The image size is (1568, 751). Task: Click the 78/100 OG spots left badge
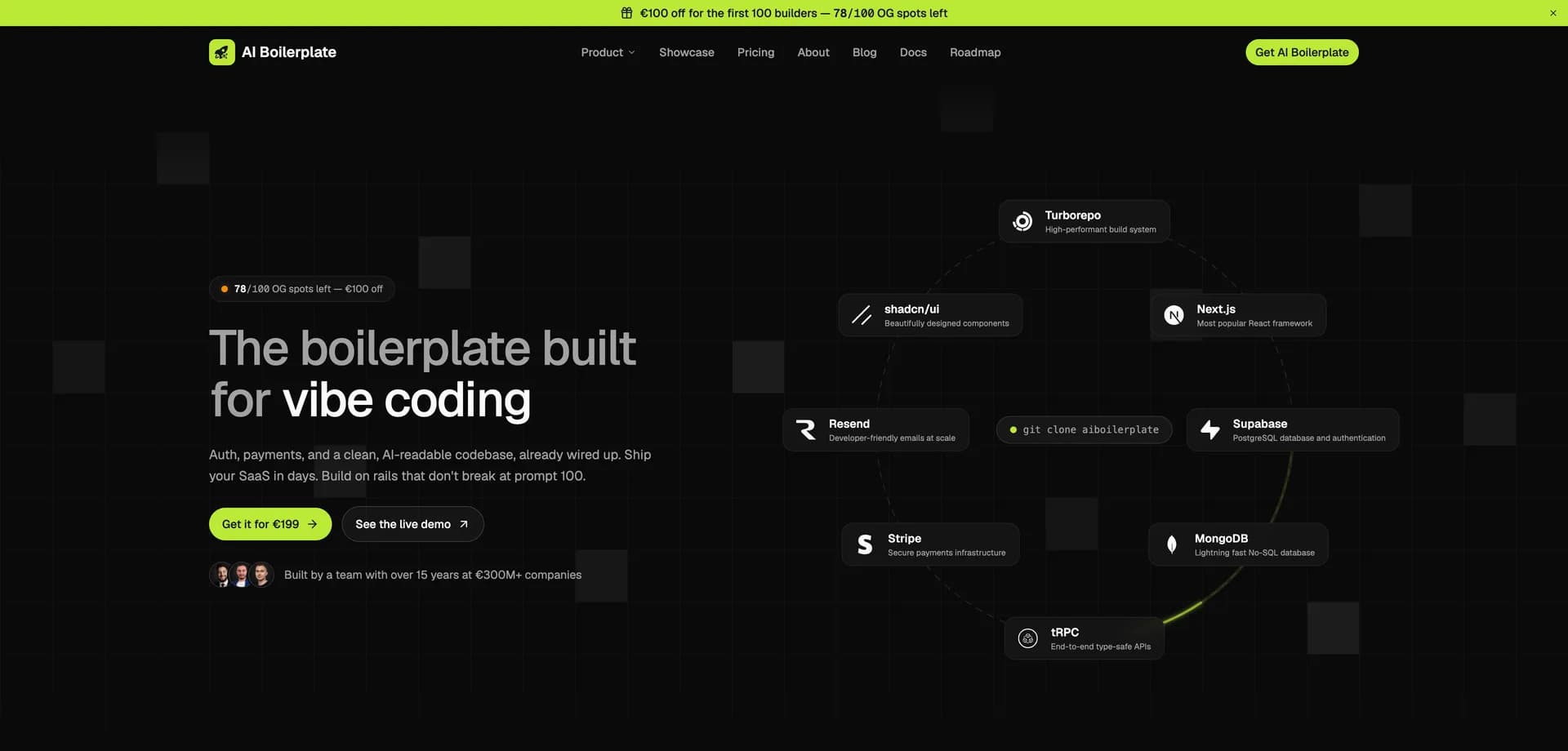click(x=302, y=289)
